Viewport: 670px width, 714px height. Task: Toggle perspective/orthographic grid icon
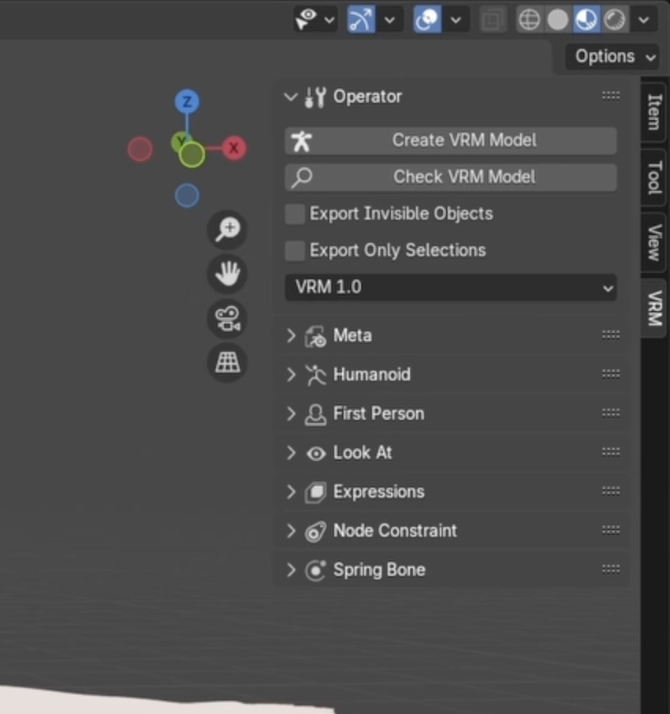228,363
